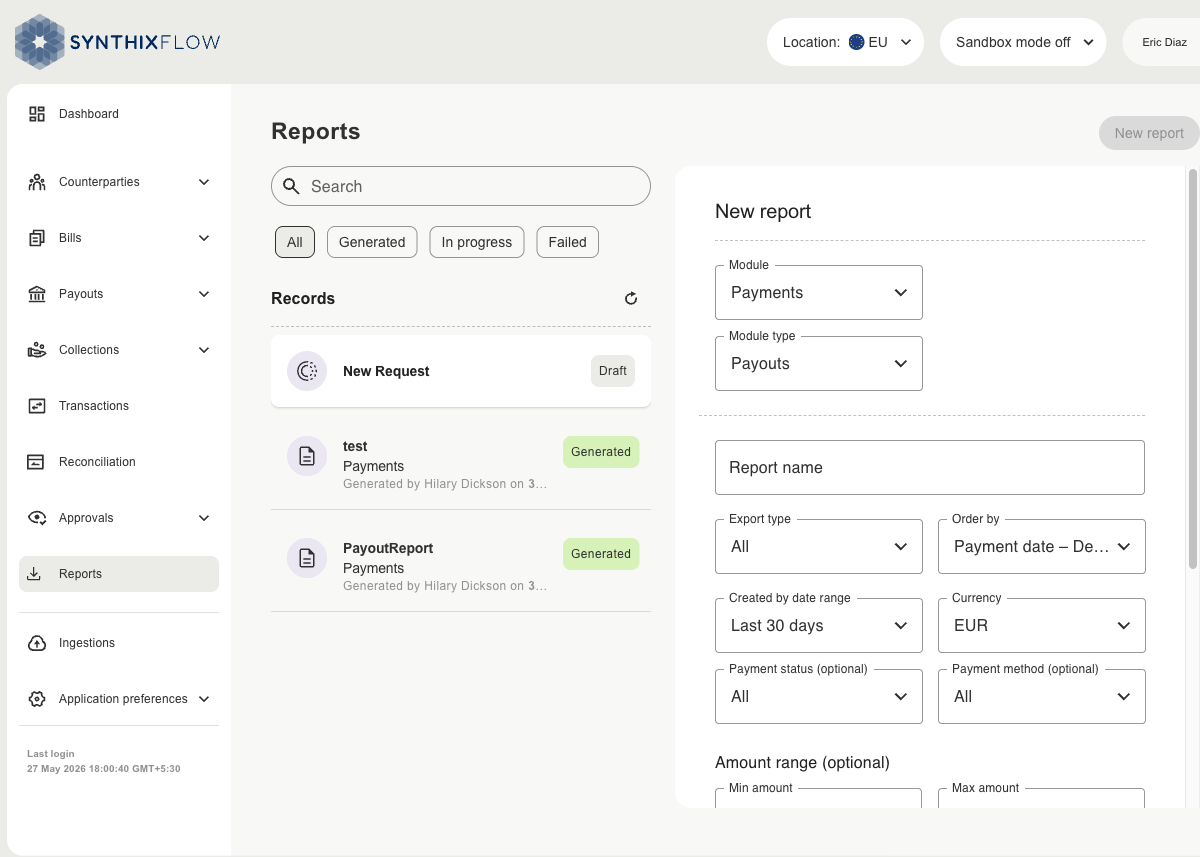Click the Reports download icon

(x=34, y=574)
